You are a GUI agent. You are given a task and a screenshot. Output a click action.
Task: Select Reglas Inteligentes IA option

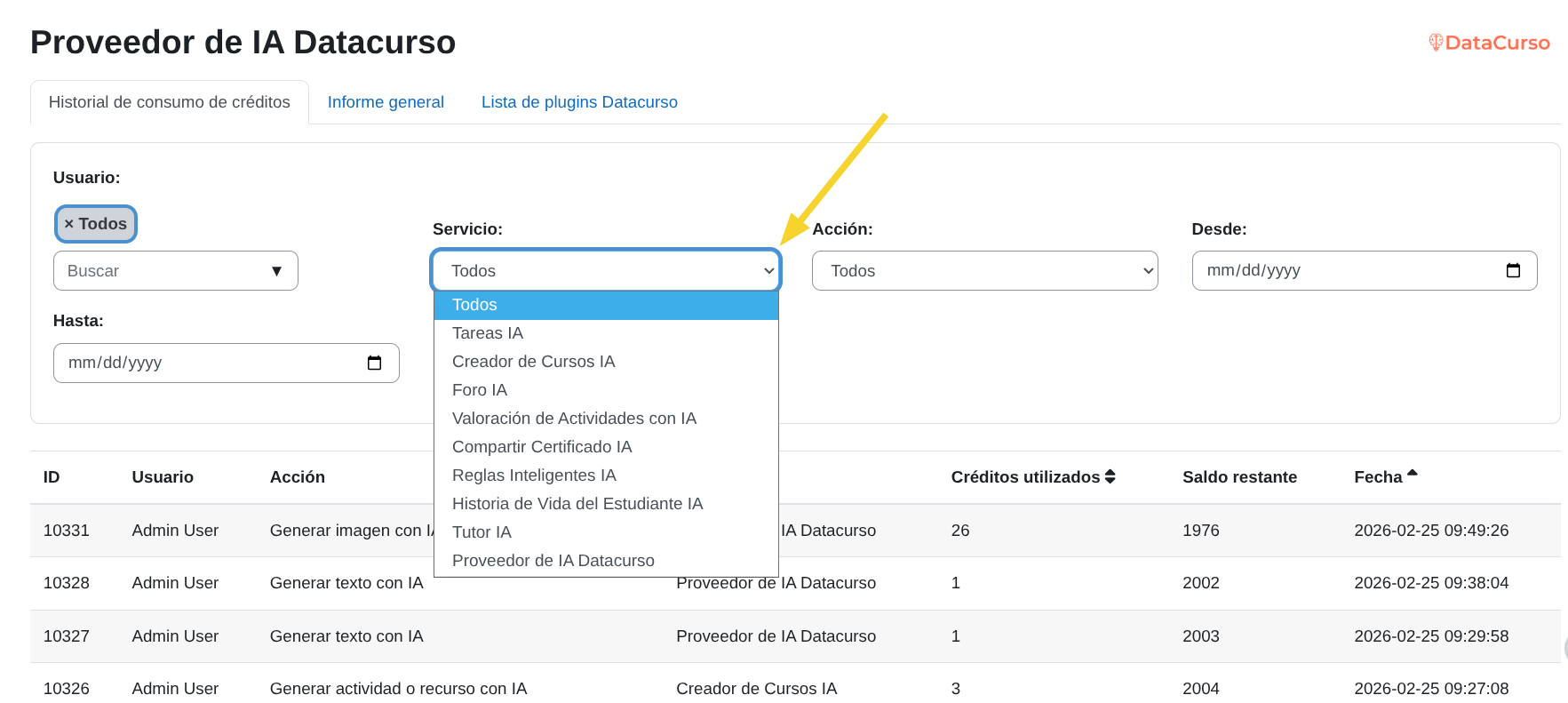[534, 475]
